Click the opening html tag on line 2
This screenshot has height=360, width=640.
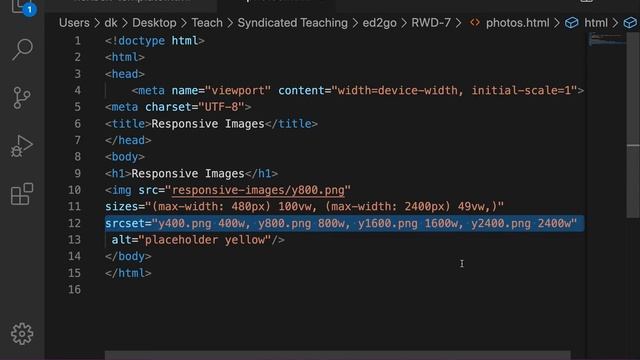125,57
